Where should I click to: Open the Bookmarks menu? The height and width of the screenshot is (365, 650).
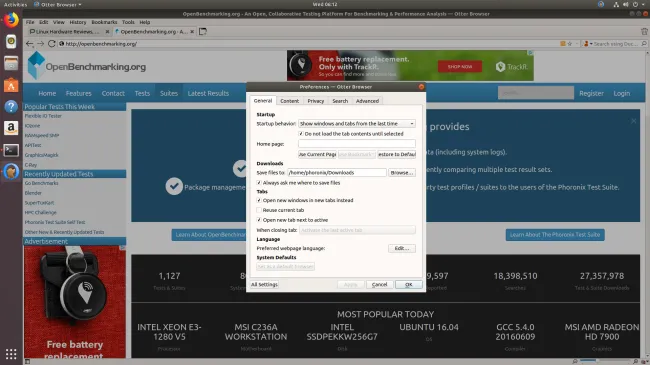pos(104,22)
